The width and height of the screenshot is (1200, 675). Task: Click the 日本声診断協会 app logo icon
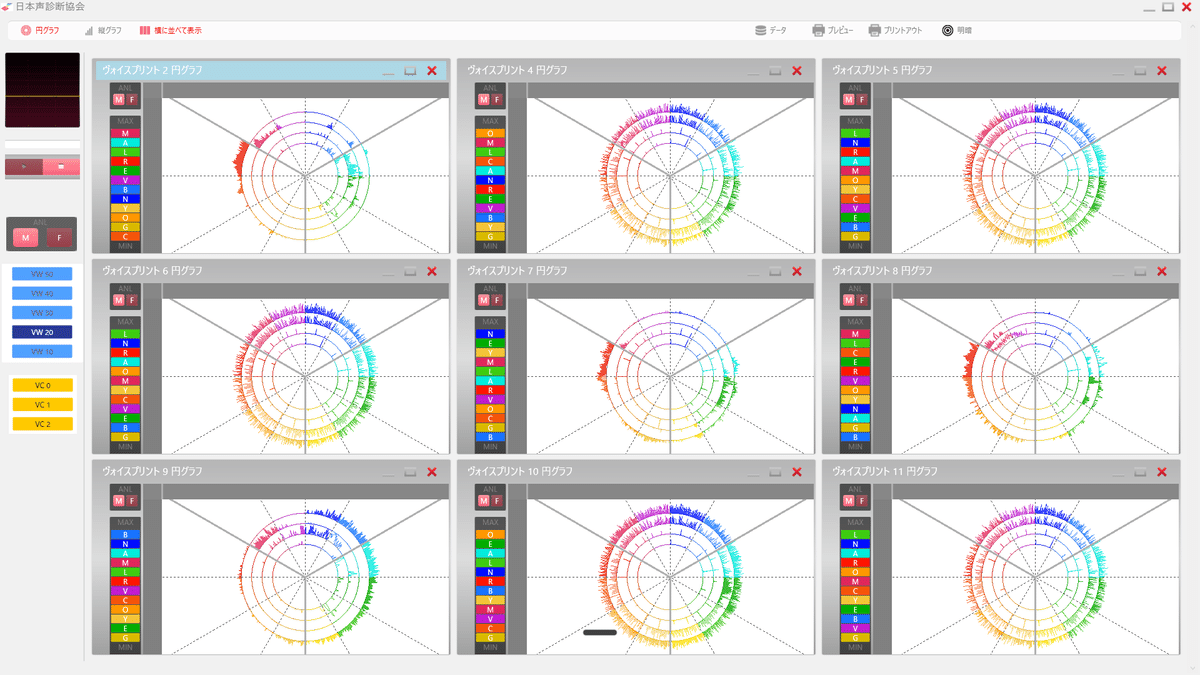[7, 7]
